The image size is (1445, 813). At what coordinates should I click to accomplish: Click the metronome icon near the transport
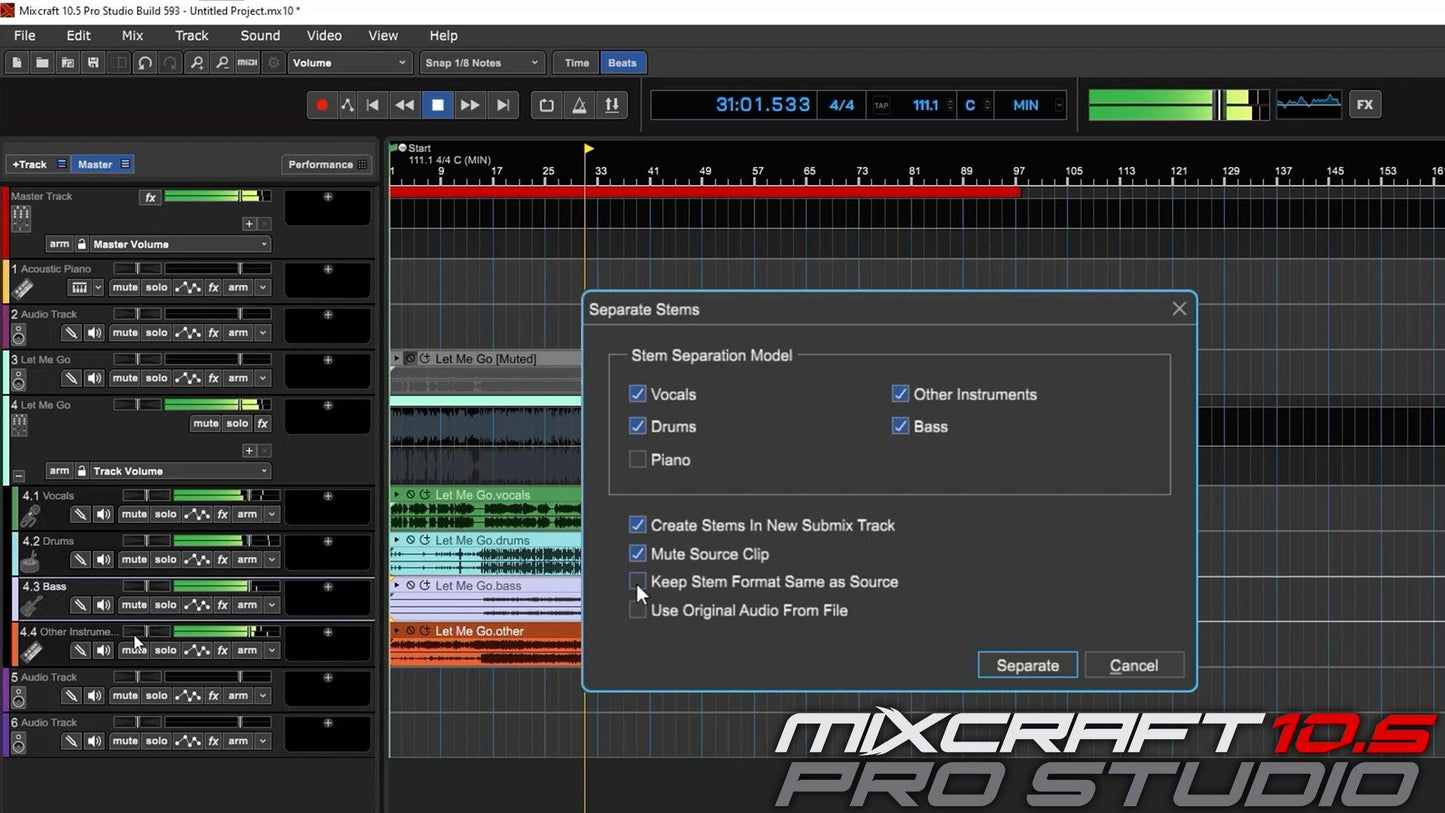pos(579,104)
